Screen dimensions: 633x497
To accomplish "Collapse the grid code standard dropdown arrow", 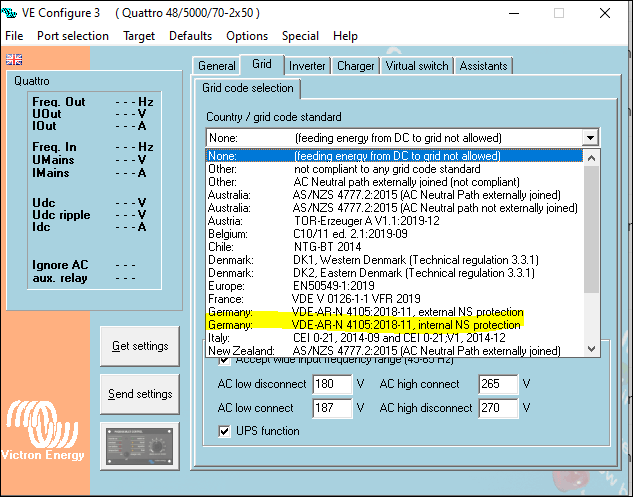I will 590,138.
